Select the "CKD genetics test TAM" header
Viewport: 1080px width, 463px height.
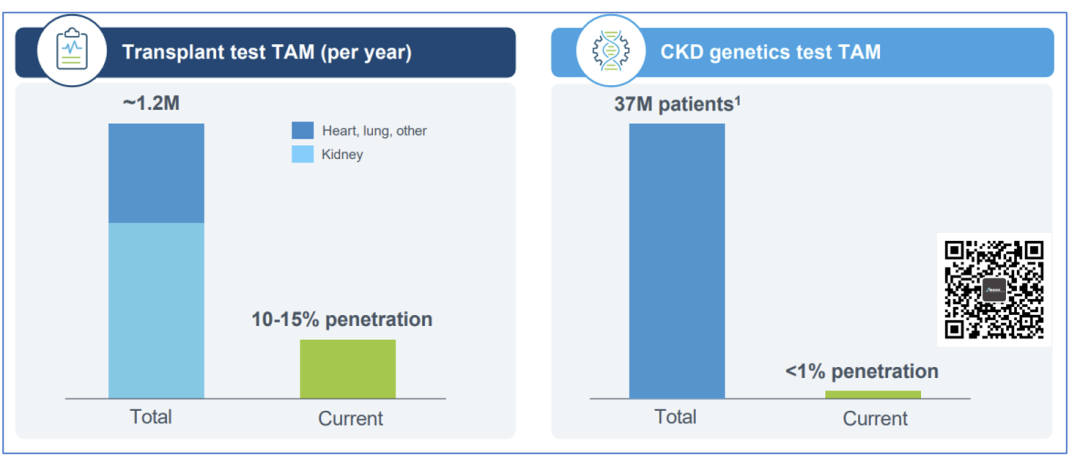pos(770,52)
